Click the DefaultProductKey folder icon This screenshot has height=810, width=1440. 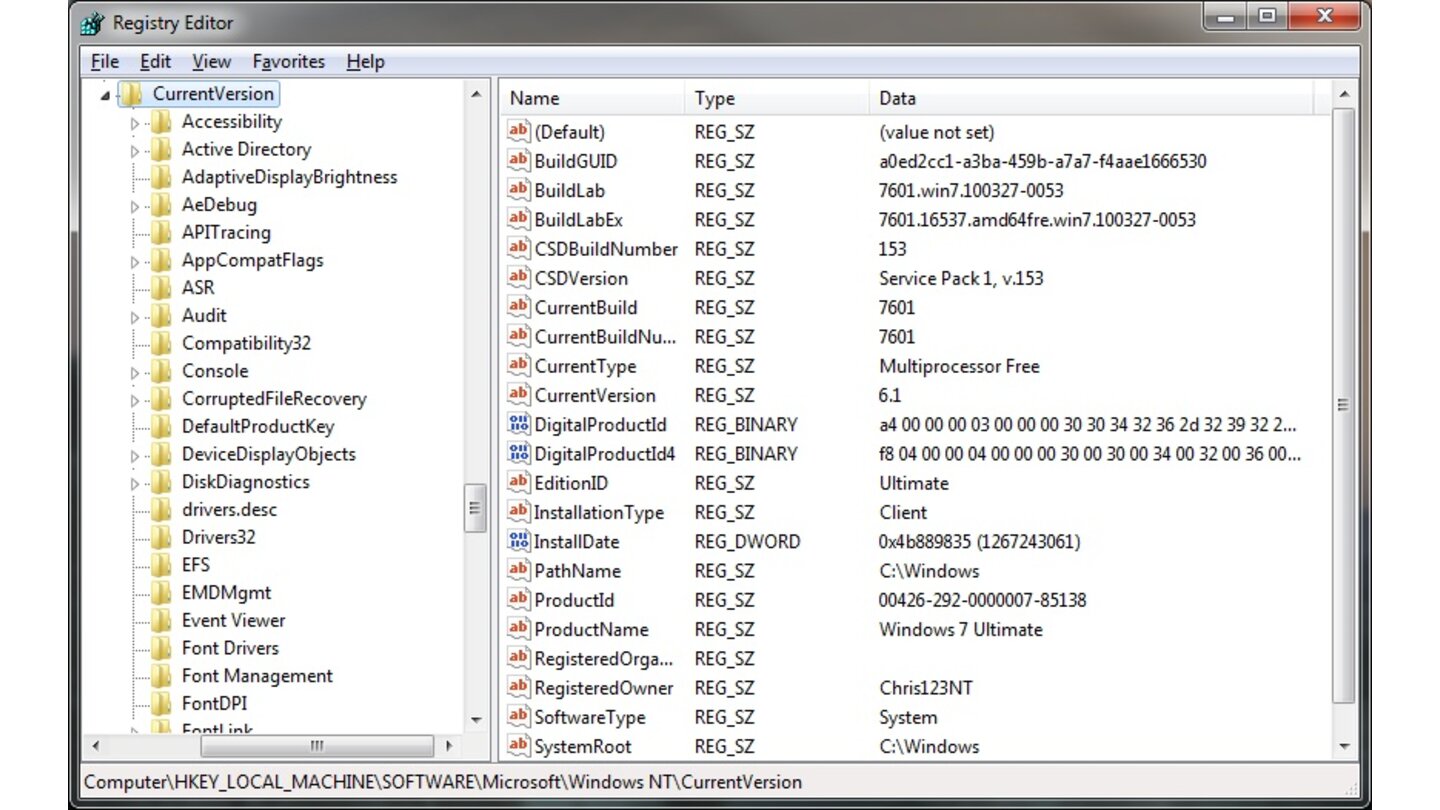coord(161,426)
